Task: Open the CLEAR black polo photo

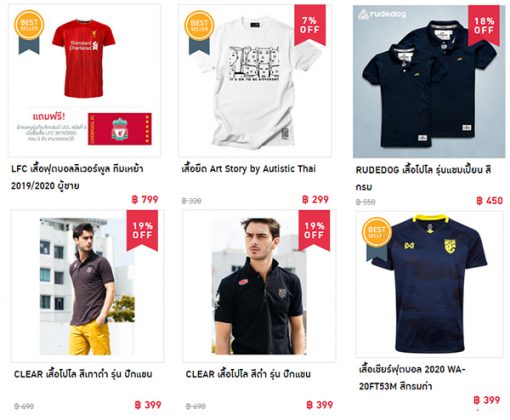Action: click(259, 286)
